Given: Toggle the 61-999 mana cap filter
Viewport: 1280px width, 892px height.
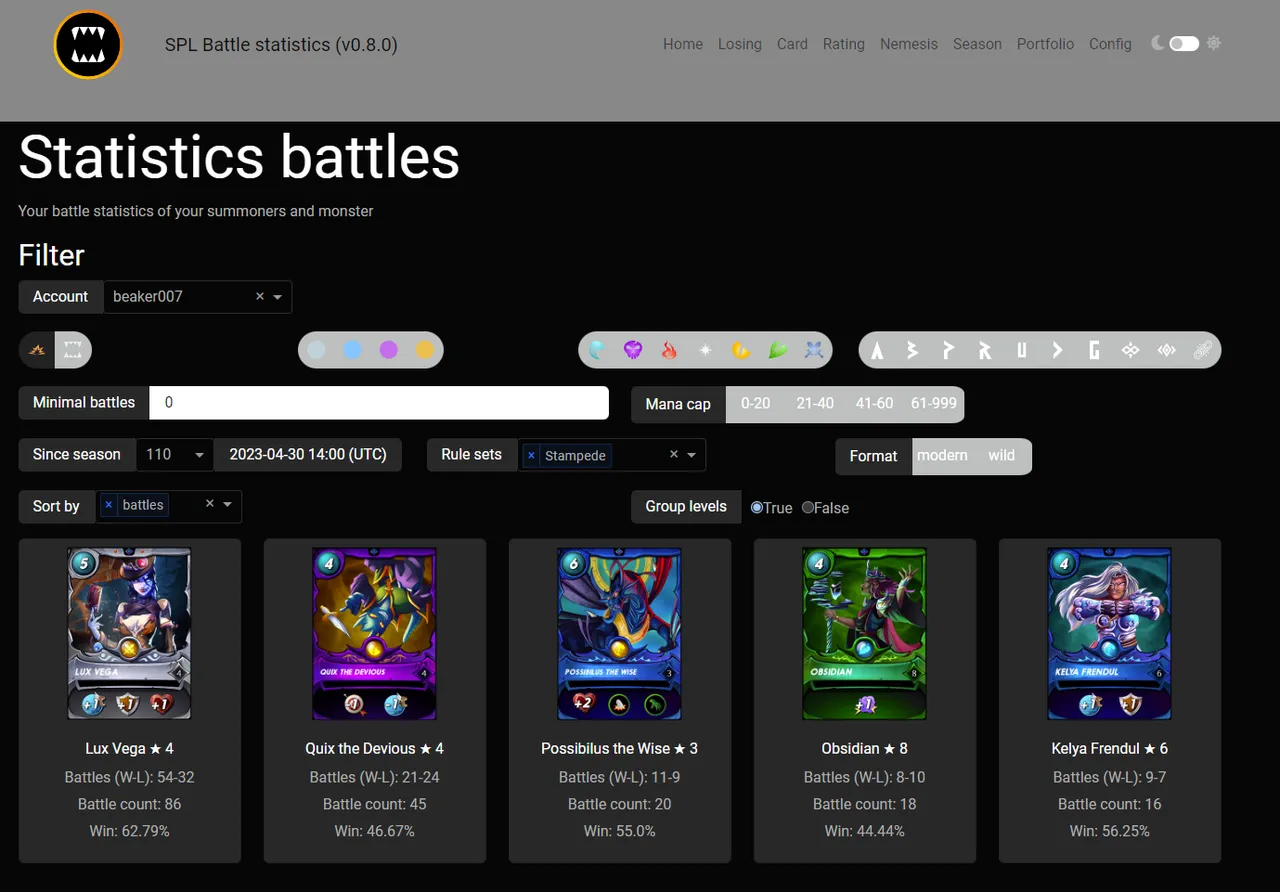Looking at the screenshot, I should tap(934, 403).
